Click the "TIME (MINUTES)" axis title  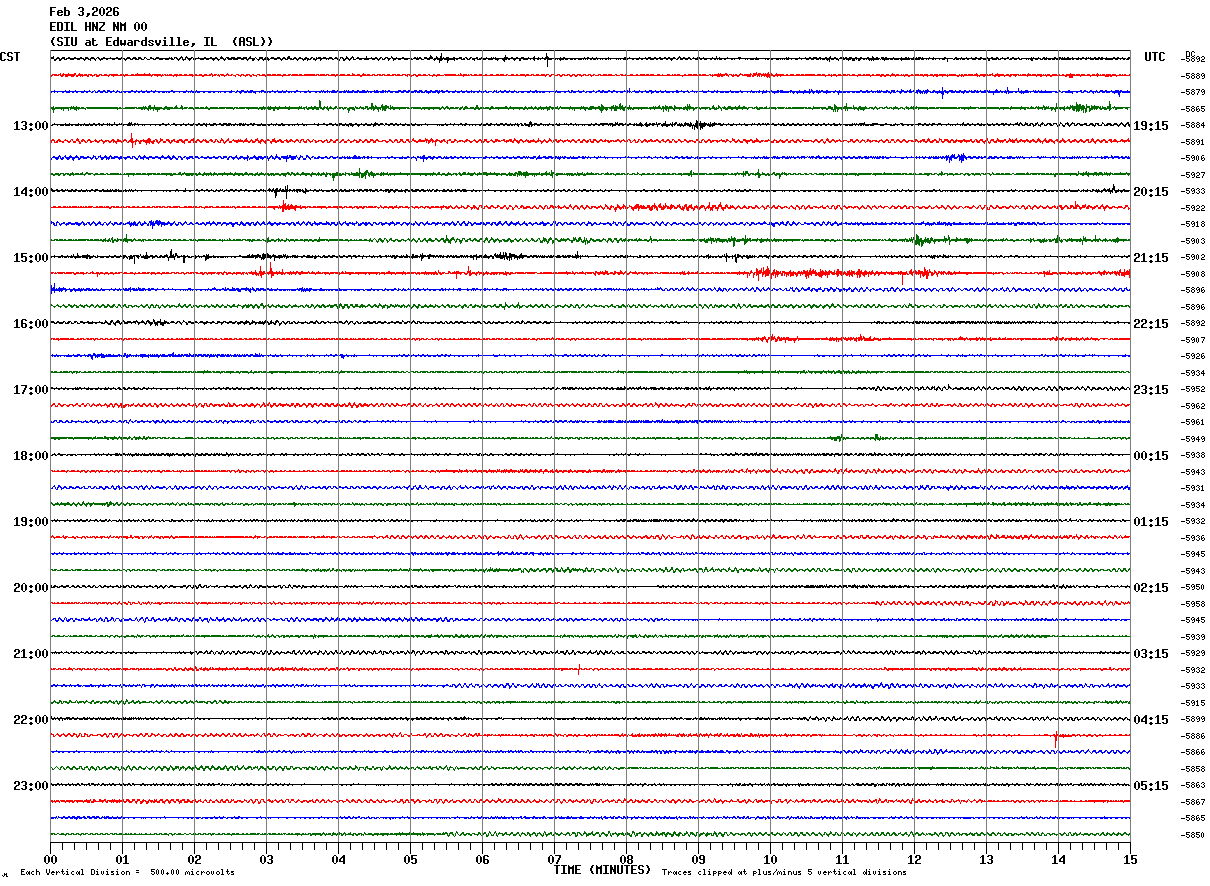602,870
